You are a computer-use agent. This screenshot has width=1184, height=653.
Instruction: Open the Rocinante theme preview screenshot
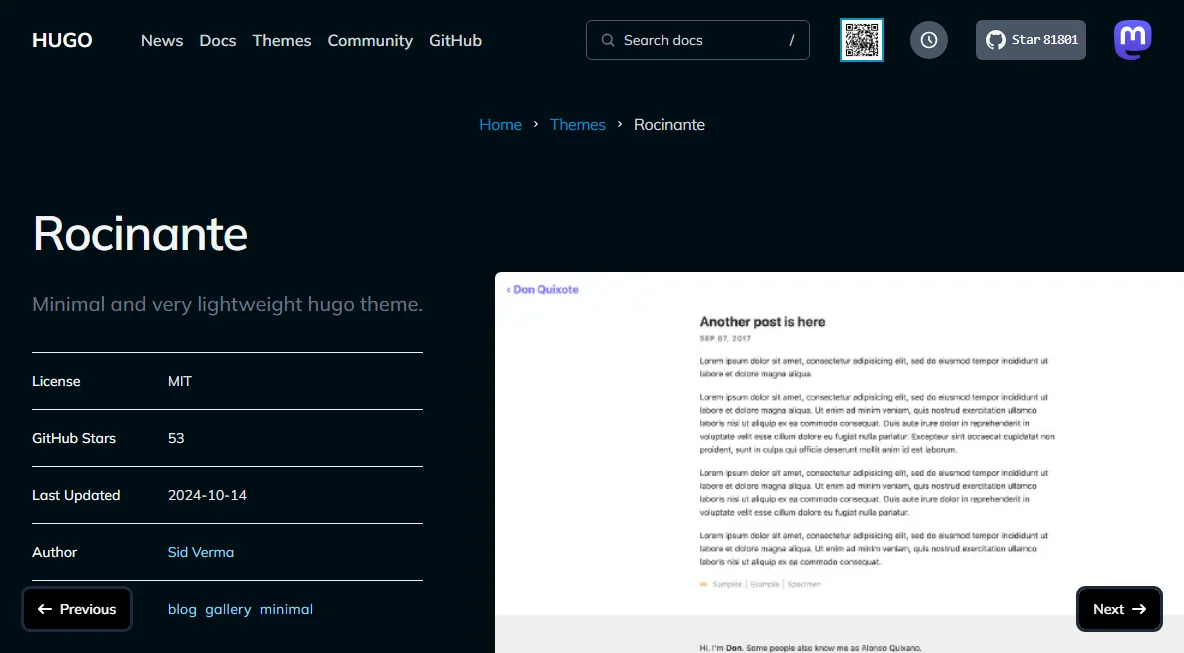839,462
